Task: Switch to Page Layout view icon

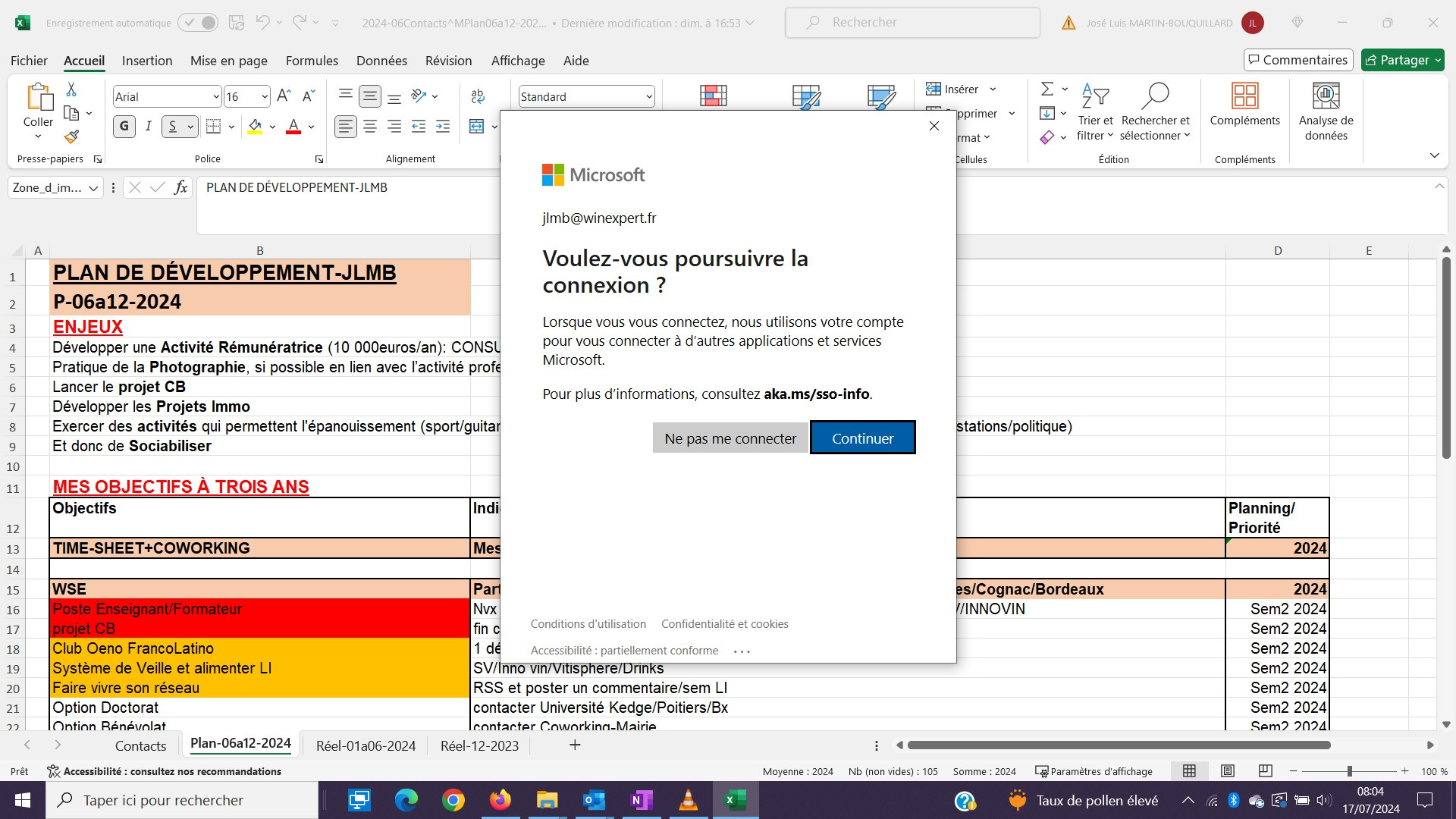Action: (x=1228, y=771)
